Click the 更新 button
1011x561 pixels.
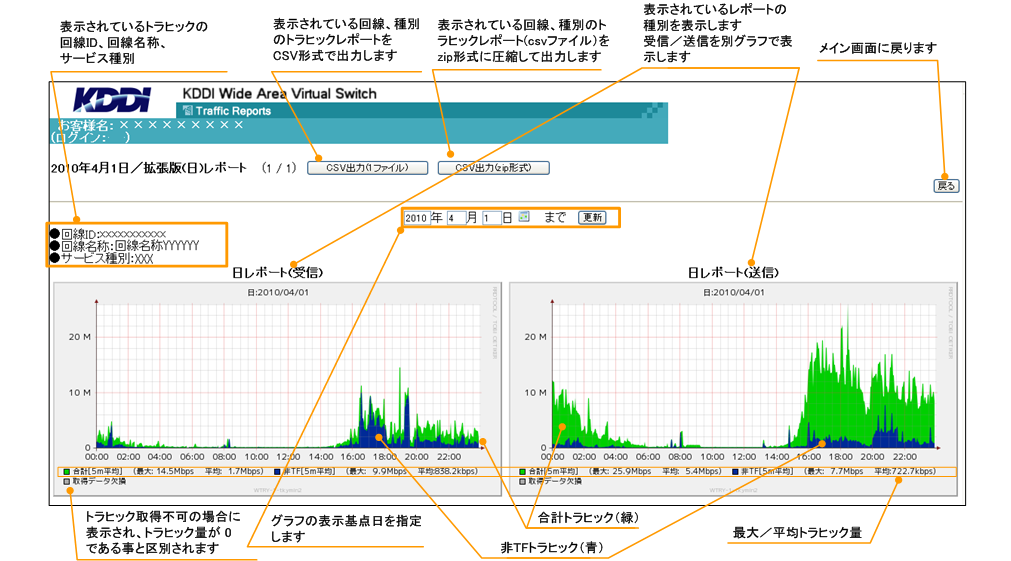(x=592, y=217)
